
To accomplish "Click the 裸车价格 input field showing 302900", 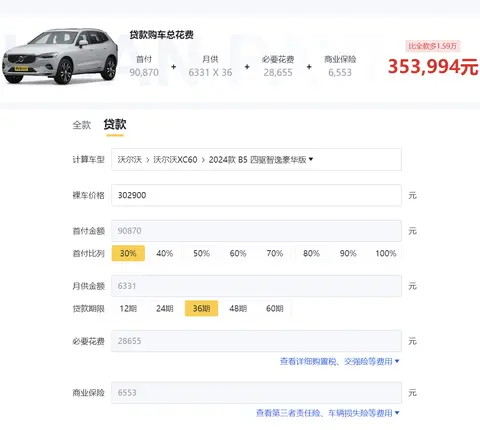I will click(x=256, y=195).
